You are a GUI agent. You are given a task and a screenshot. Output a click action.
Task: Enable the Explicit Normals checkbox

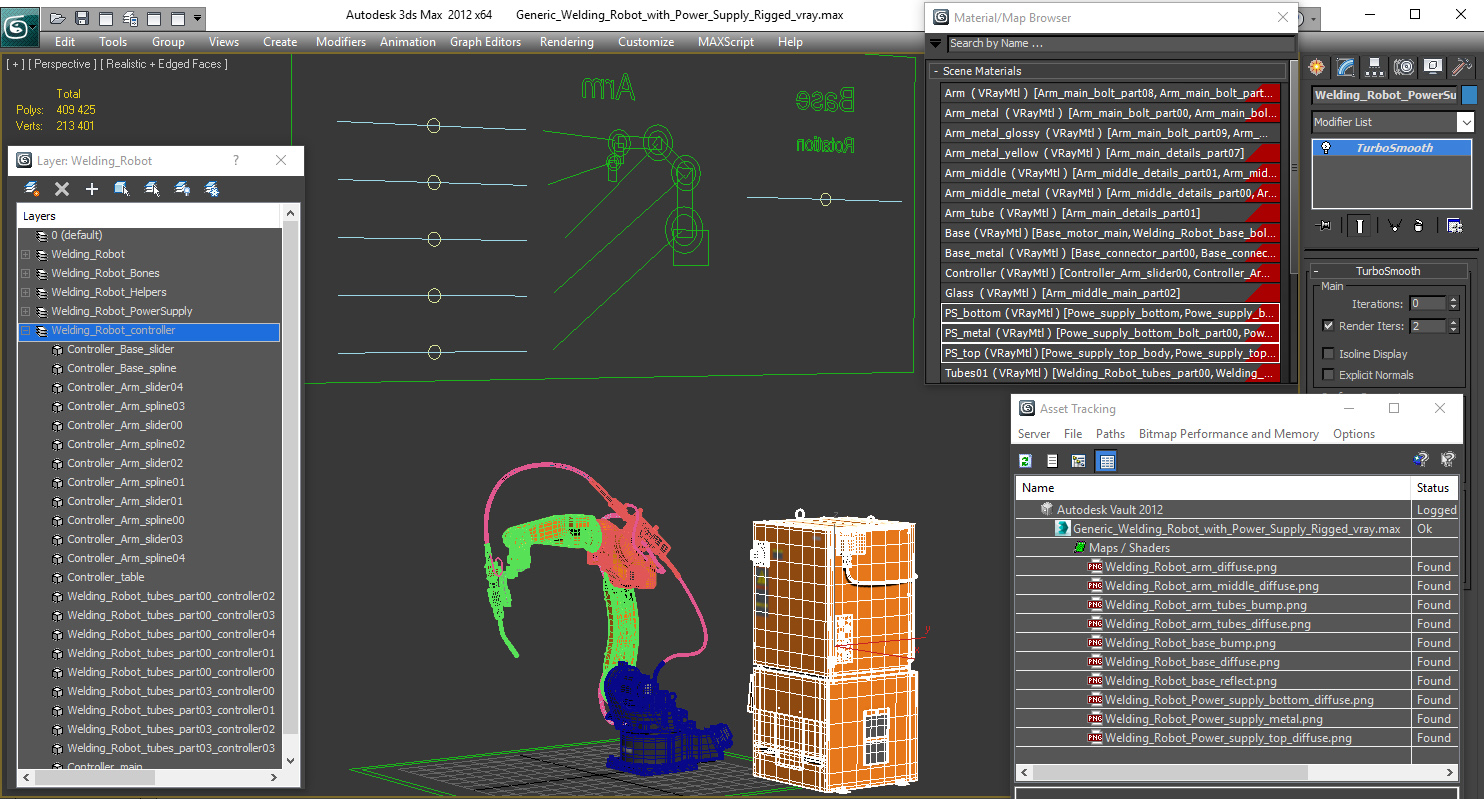click(1328, 375)
